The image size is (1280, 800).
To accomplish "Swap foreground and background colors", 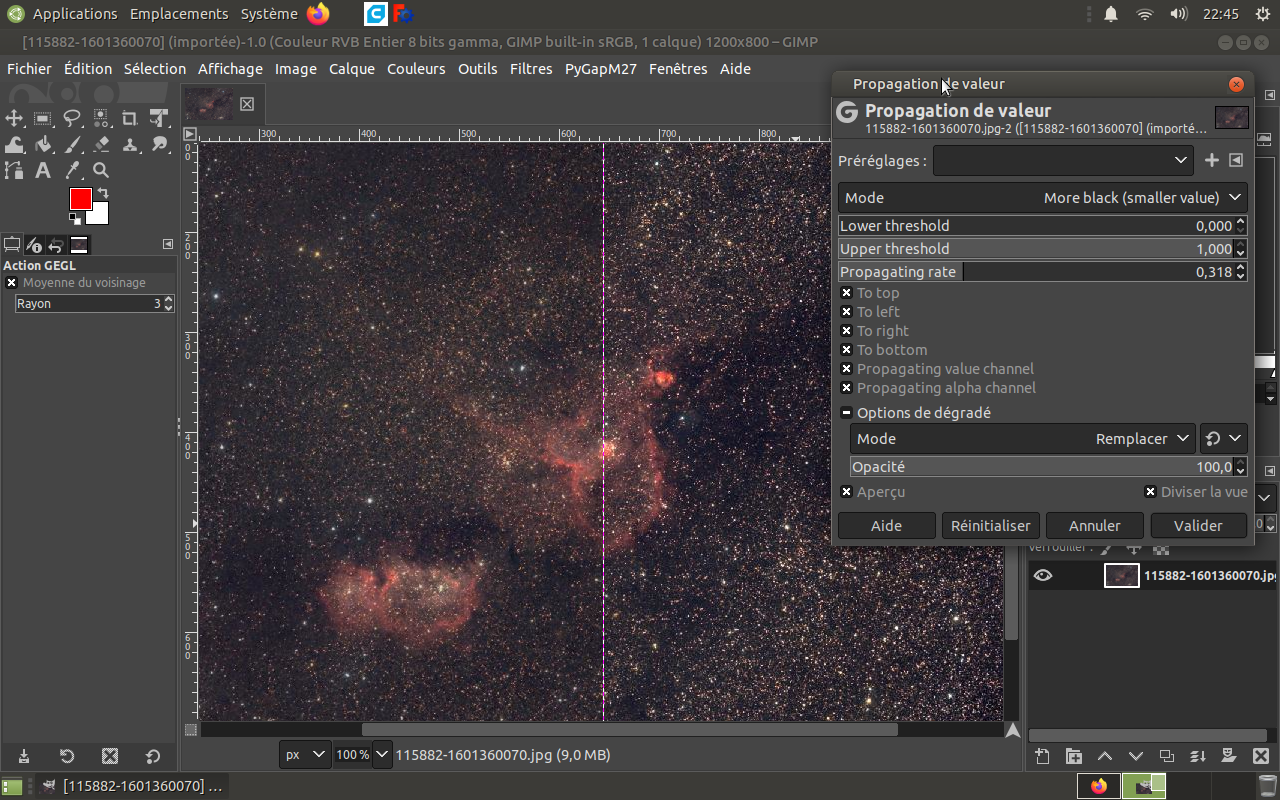I will pyautogui.click(x=102, y=193).
